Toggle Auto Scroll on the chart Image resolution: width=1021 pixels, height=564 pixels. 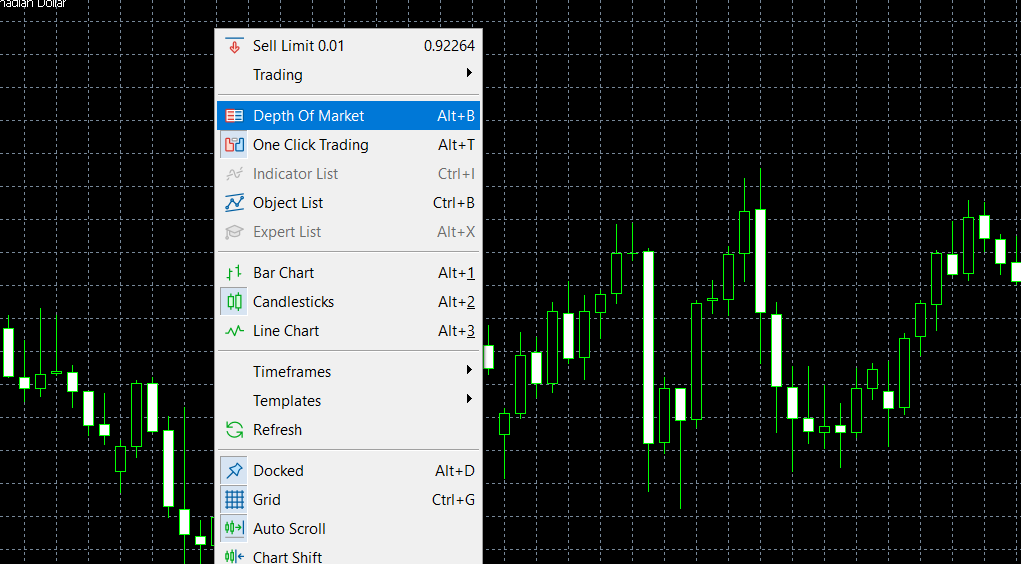coord(289,529)
